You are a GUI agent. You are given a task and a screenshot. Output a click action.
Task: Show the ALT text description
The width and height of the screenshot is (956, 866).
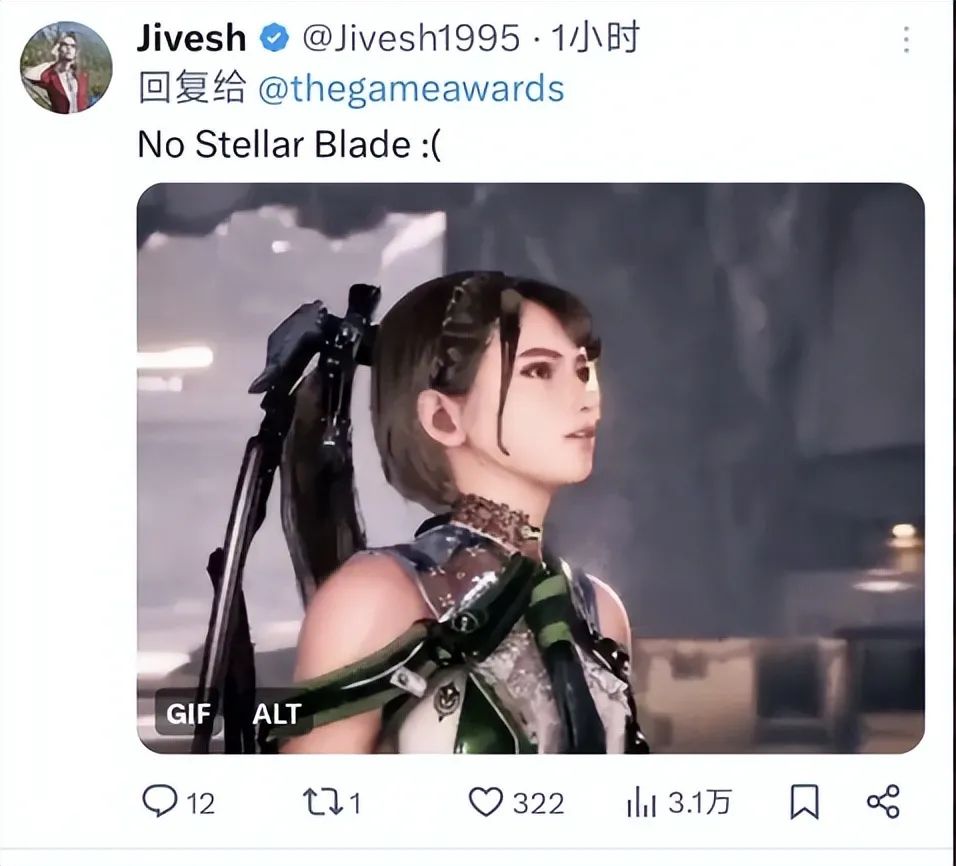(277, 714)
